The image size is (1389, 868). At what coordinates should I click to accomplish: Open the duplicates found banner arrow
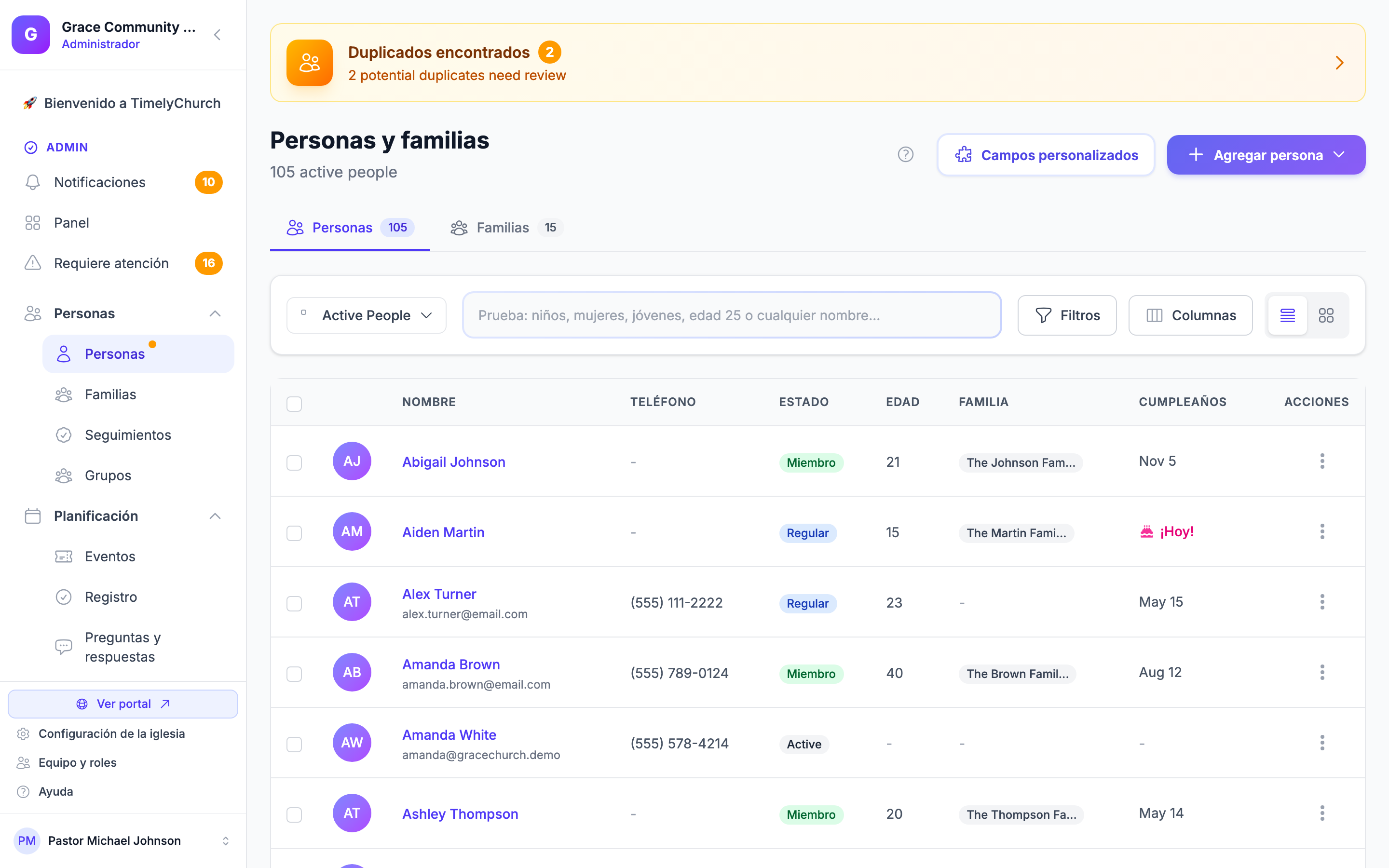coord(1339,63)
